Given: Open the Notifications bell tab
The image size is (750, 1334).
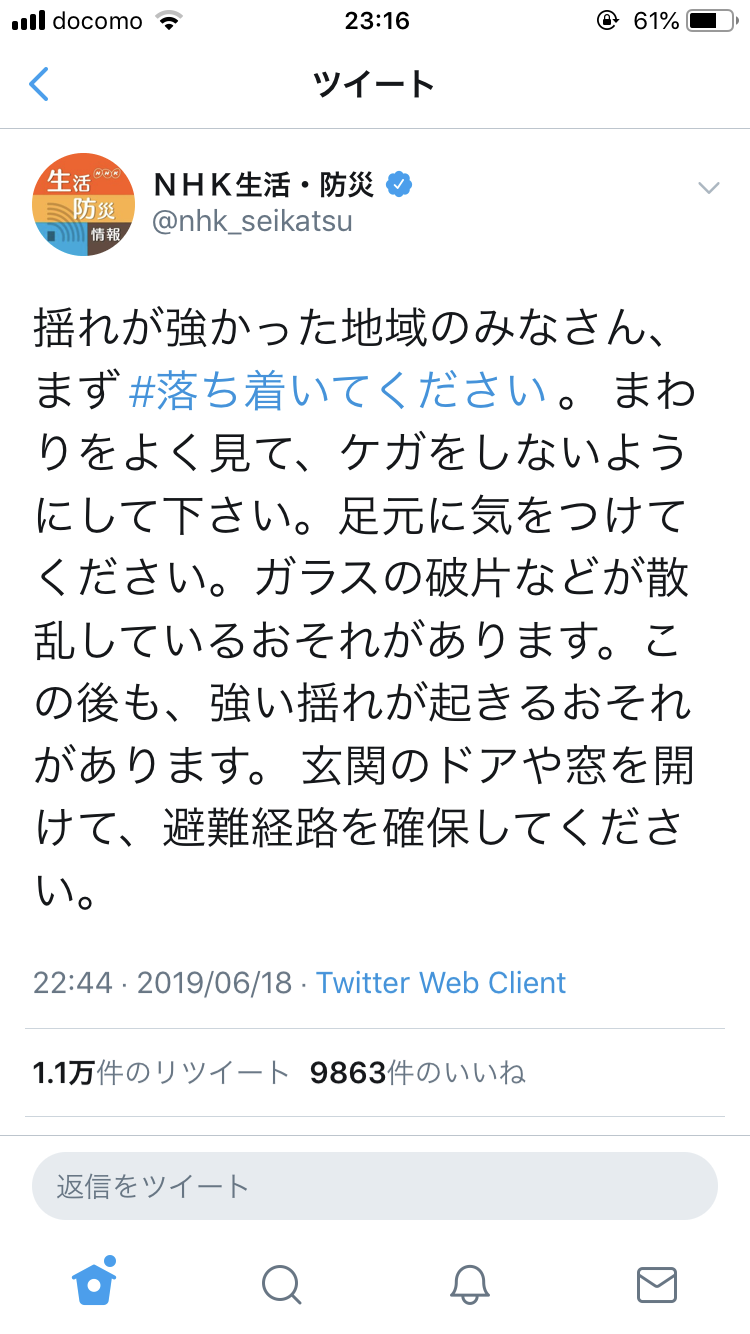Looking at the screenshot, I should click(469, 1284).
